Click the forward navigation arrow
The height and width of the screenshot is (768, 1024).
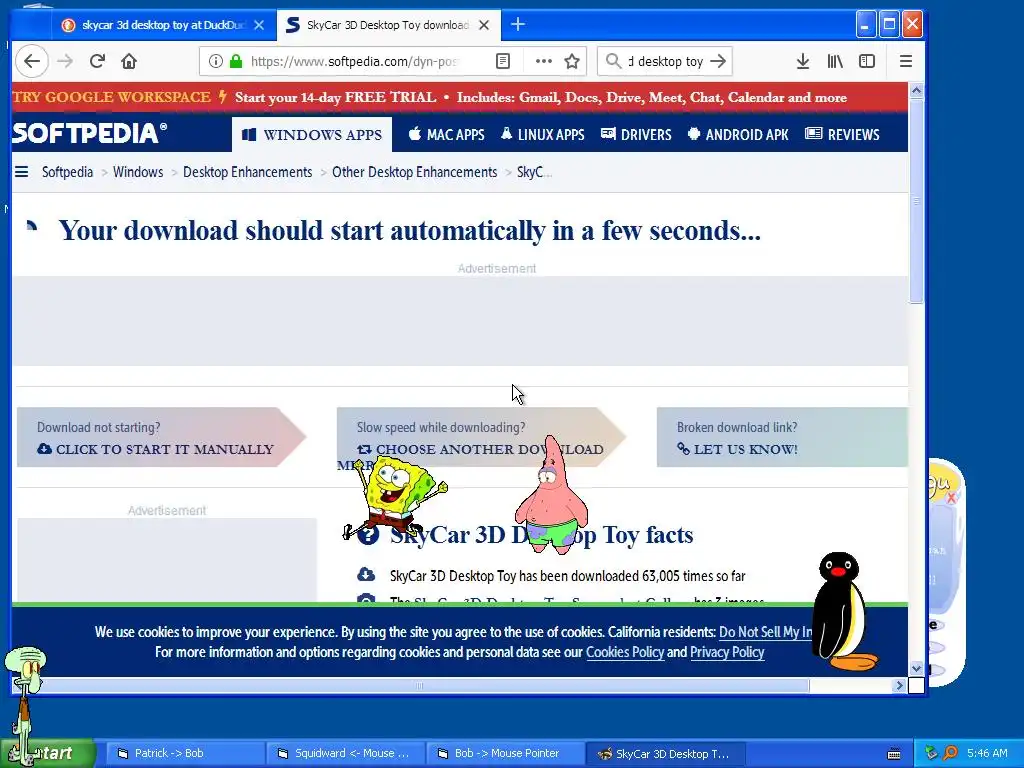point(65,61)
